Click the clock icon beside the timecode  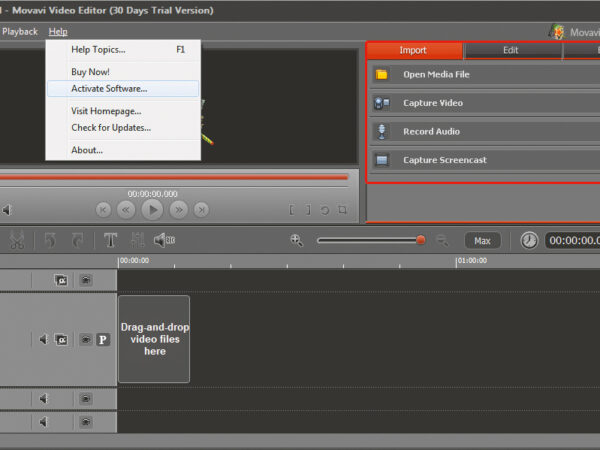[x=529, y=240]
